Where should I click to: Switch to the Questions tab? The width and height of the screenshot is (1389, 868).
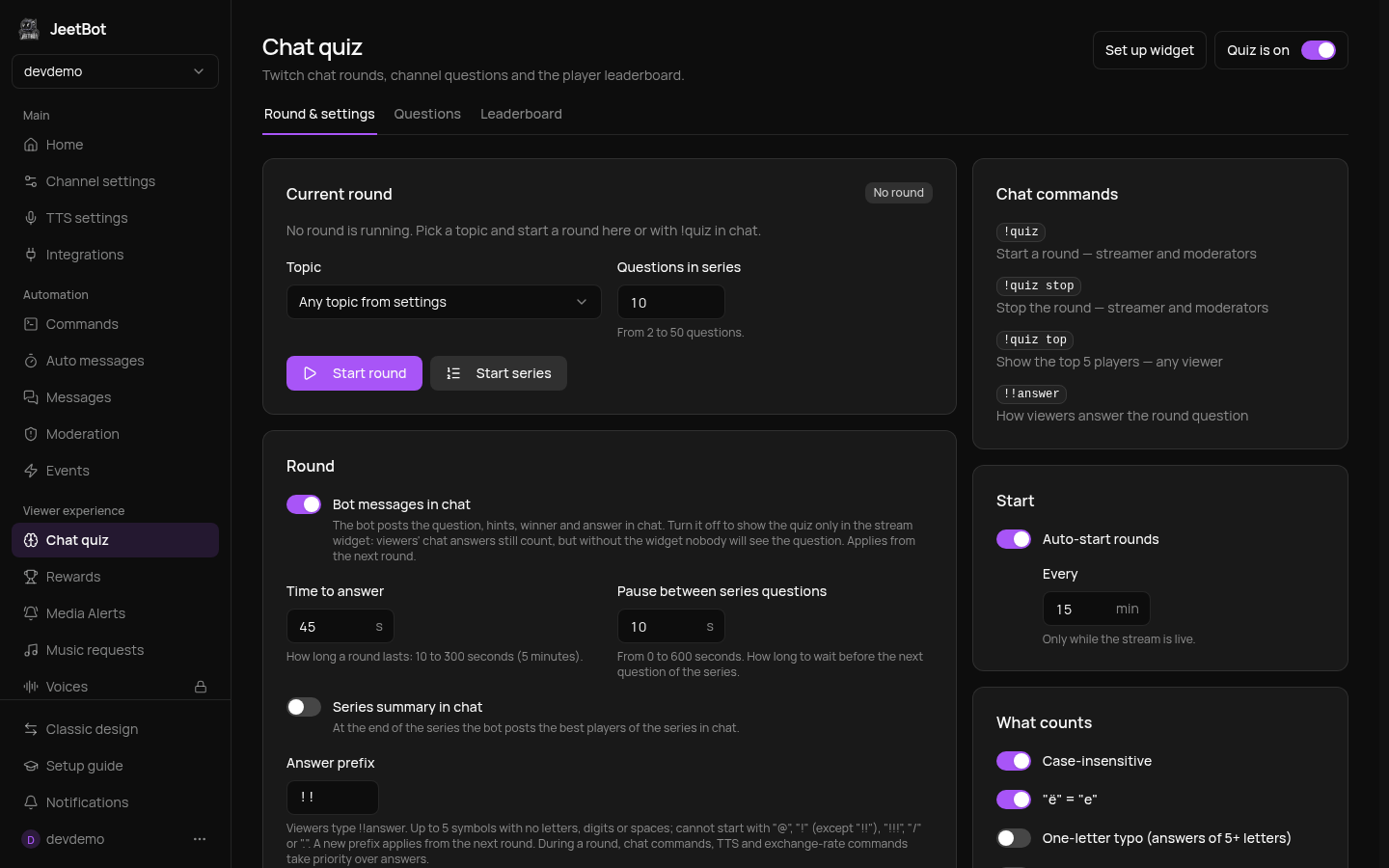point(427,114)
